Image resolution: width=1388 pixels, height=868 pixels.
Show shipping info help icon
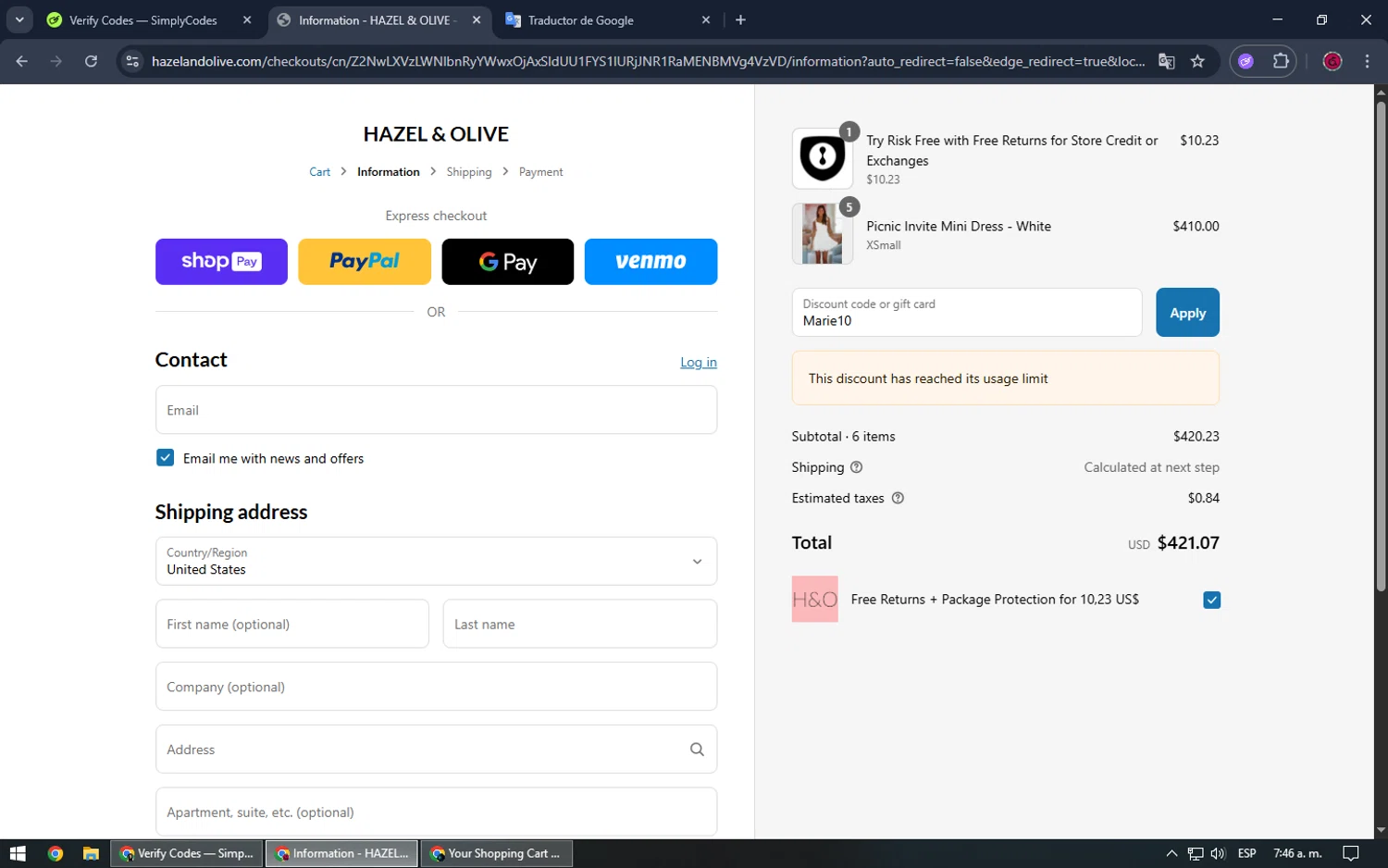point(856,467)
